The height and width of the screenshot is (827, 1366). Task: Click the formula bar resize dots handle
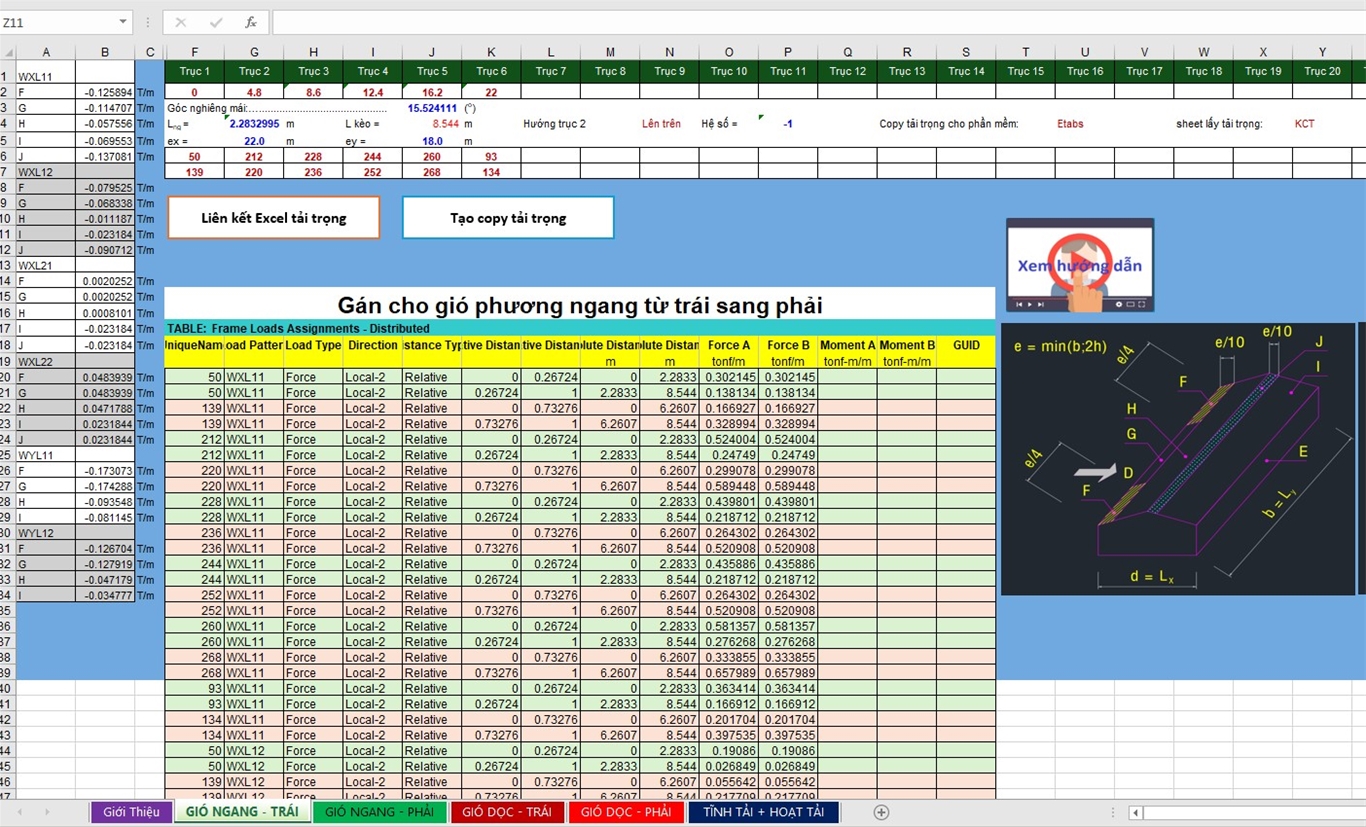(x=148, y=22)
